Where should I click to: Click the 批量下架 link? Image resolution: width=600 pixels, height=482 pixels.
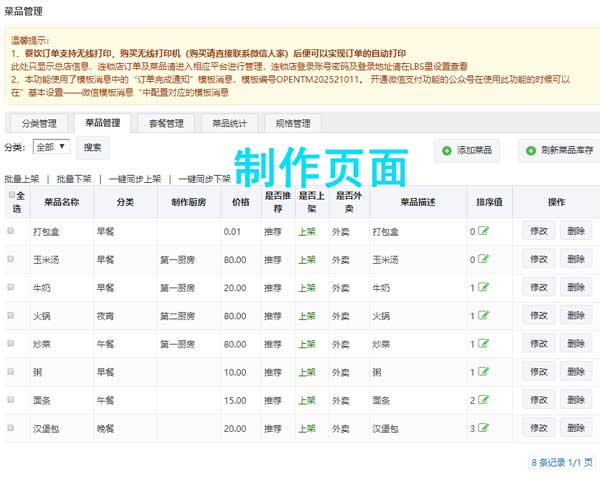[74, 179]
